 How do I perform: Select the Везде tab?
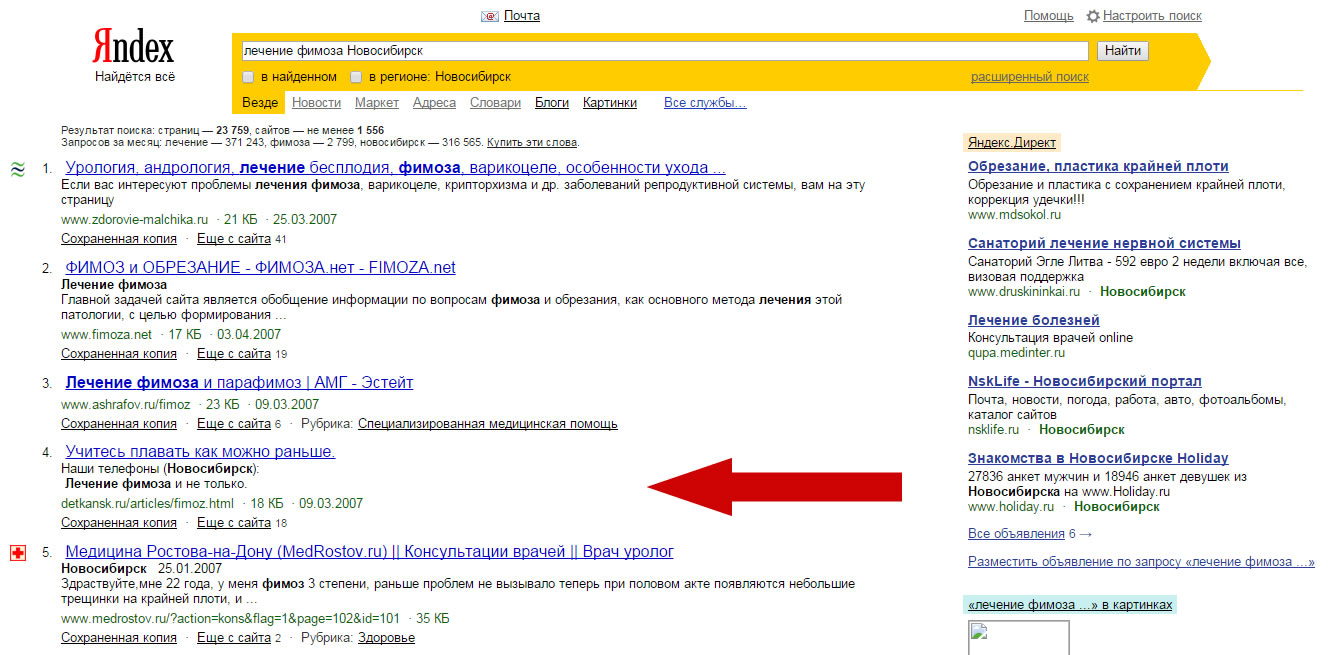click(x=260, y=103)
